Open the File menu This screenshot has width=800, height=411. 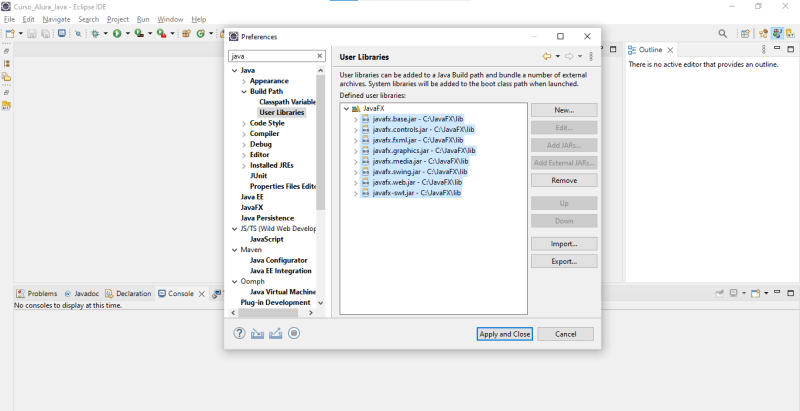pos(9,19)
